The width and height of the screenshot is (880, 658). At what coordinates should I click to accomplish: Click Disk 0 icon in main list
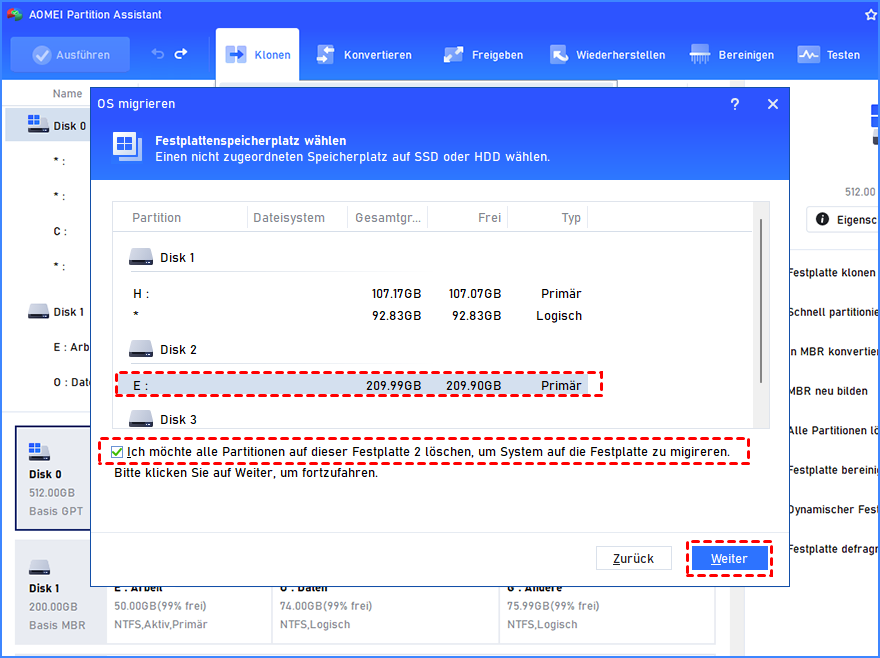click(38, 124)
